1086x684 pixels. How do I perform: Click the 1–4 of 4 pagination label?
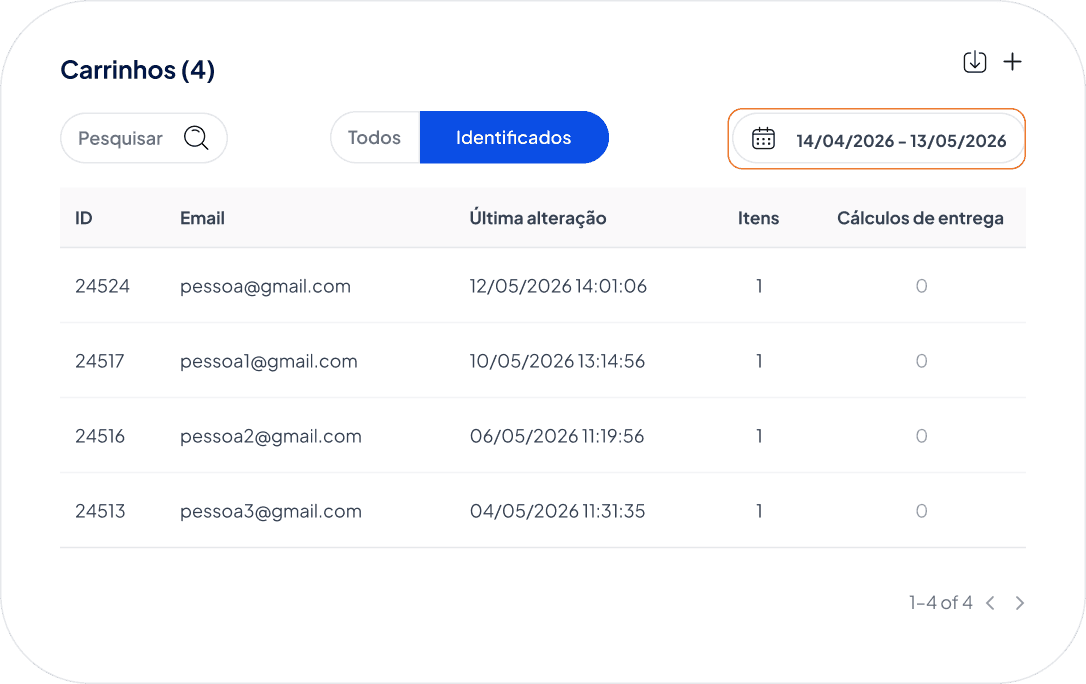941,603
